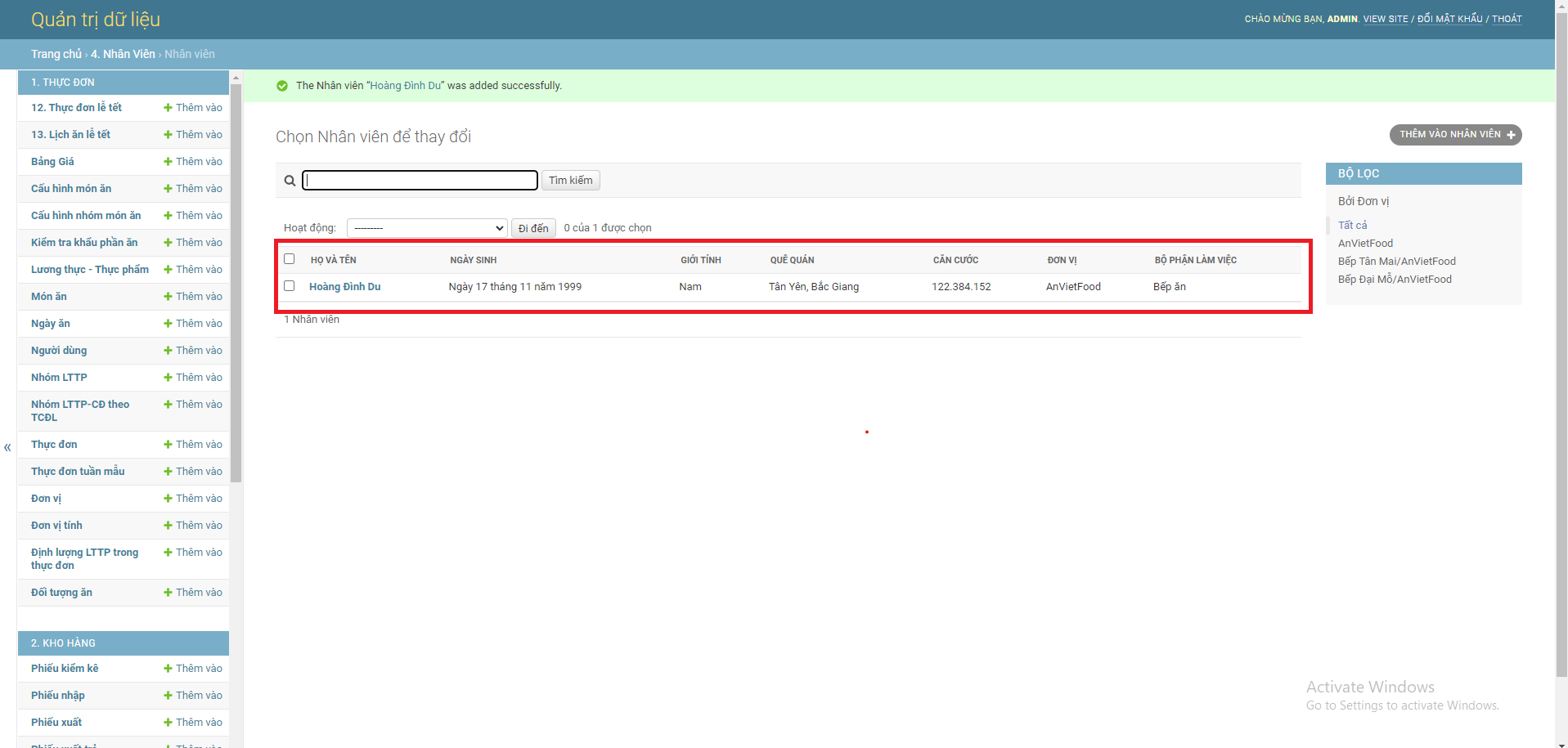Image resolution: width=1568 pixels, height=748 pixels.
Task: Click the + icon beside "Người dùng"
Action: click(x=168, y=350)
